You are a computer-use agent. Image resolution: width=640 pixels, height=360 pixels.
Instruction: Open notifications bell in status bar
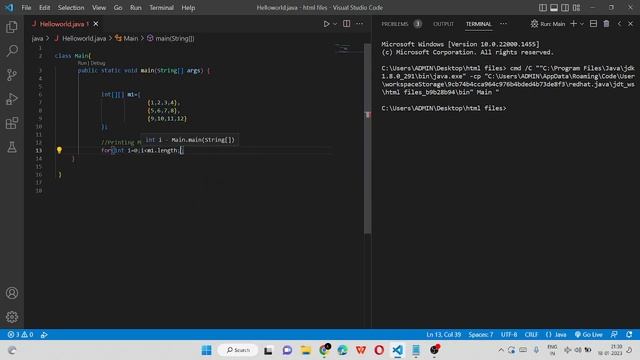coord(629,334)
